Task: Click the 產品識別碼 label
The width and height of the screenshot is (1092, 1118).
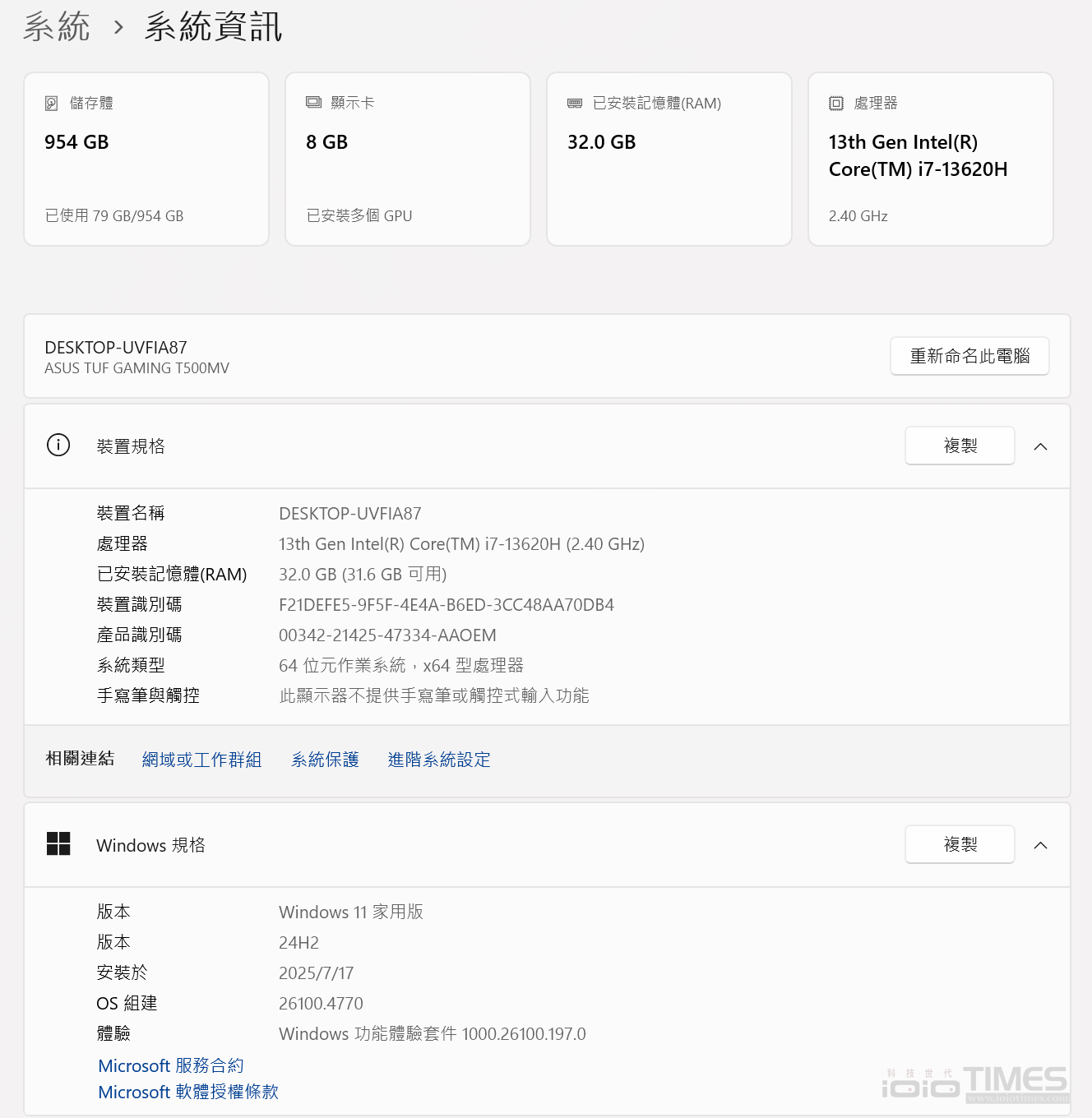Action: pyautogui.click(x=140, y=635)
